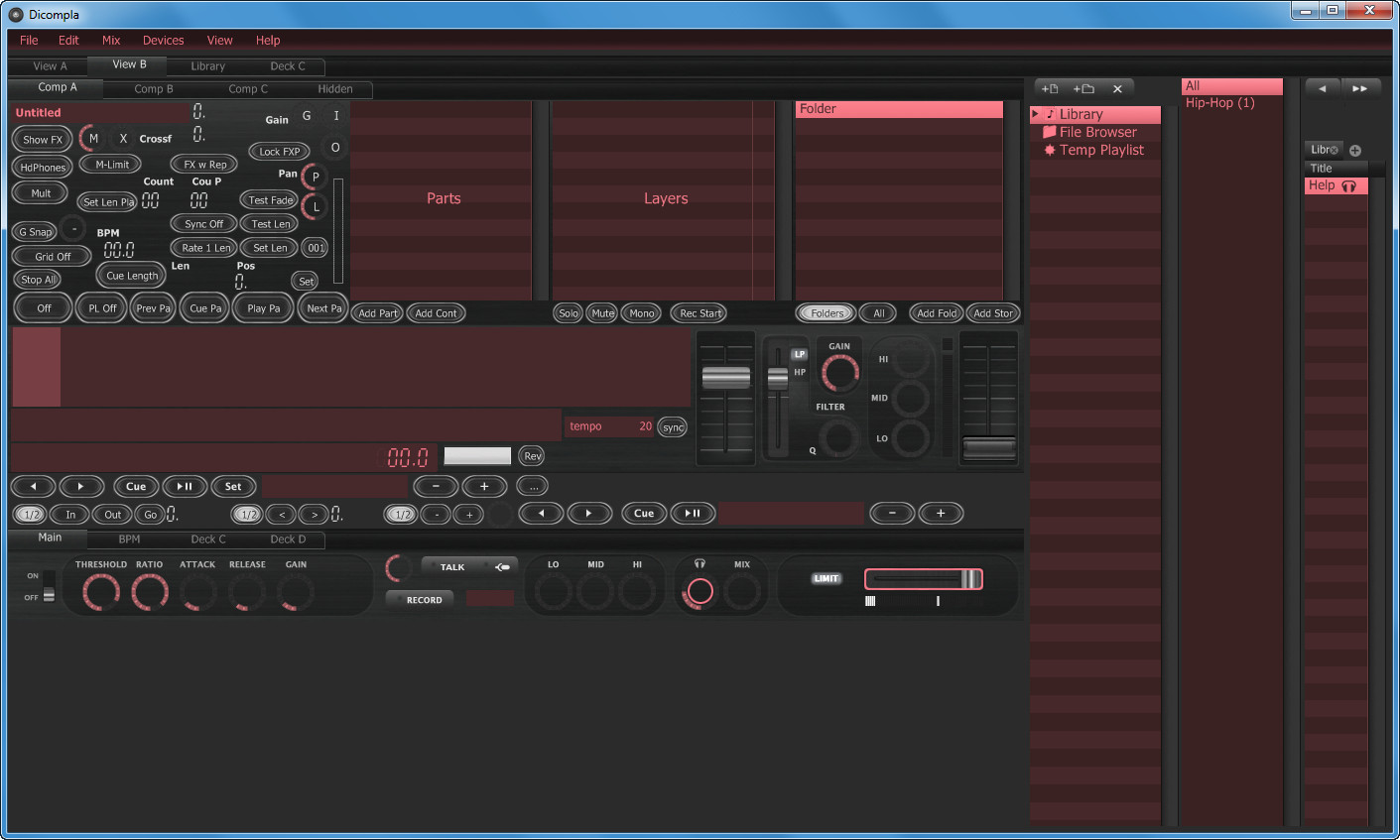
Task: Switch to the BPM tab
Action: [129, 540]
